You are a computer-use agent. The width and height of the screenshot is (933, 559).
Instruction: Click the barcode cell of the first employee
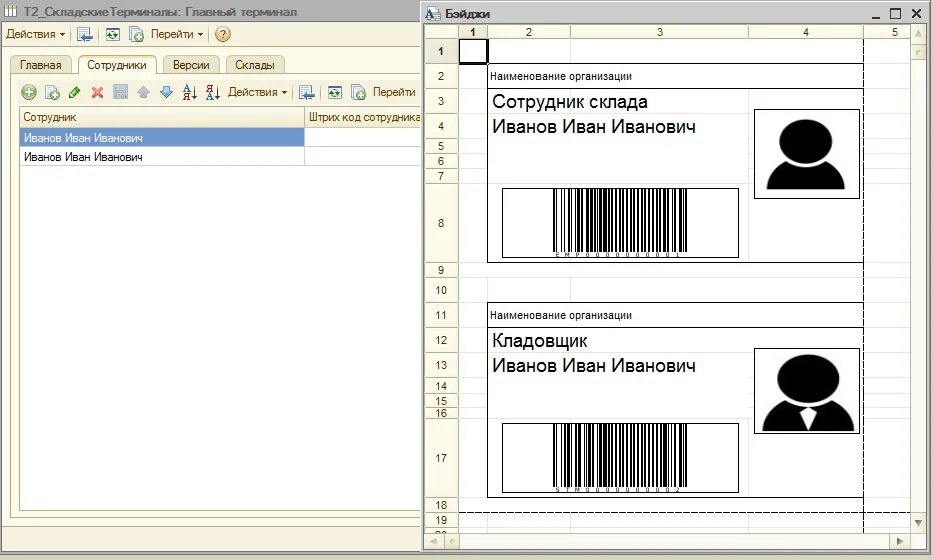(362, 138)
